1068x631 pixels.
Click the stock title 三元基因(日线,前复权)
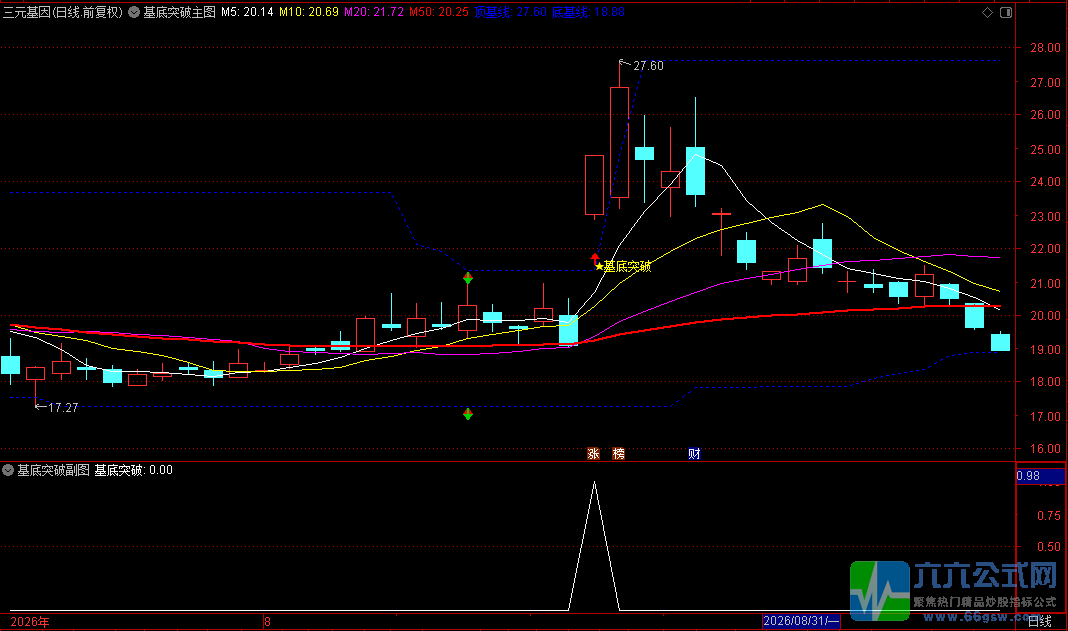[63, 12]
